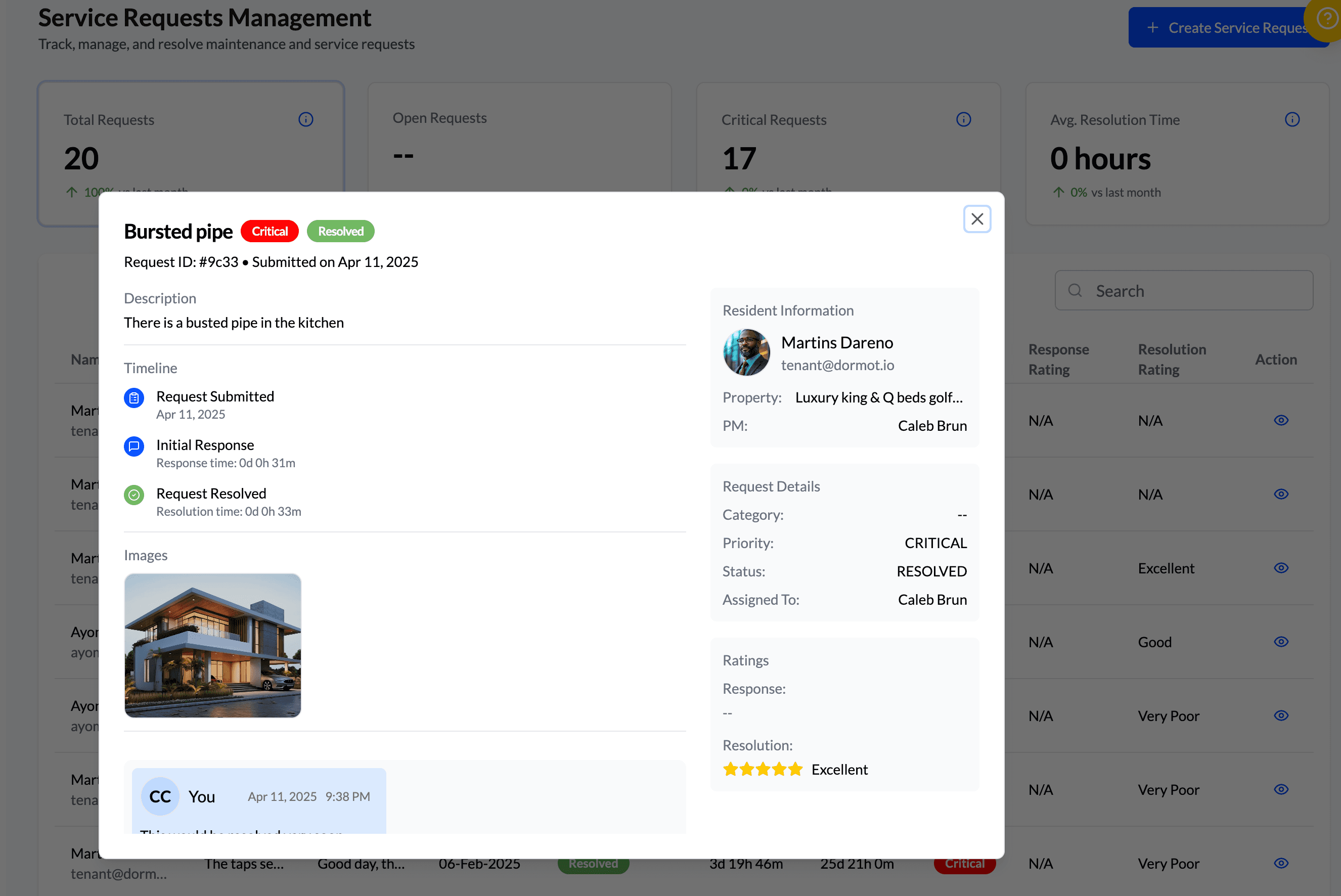1341x896 pixels.
Task: Click the yellow help question mark icon
Action: [x=1327, y=19]
